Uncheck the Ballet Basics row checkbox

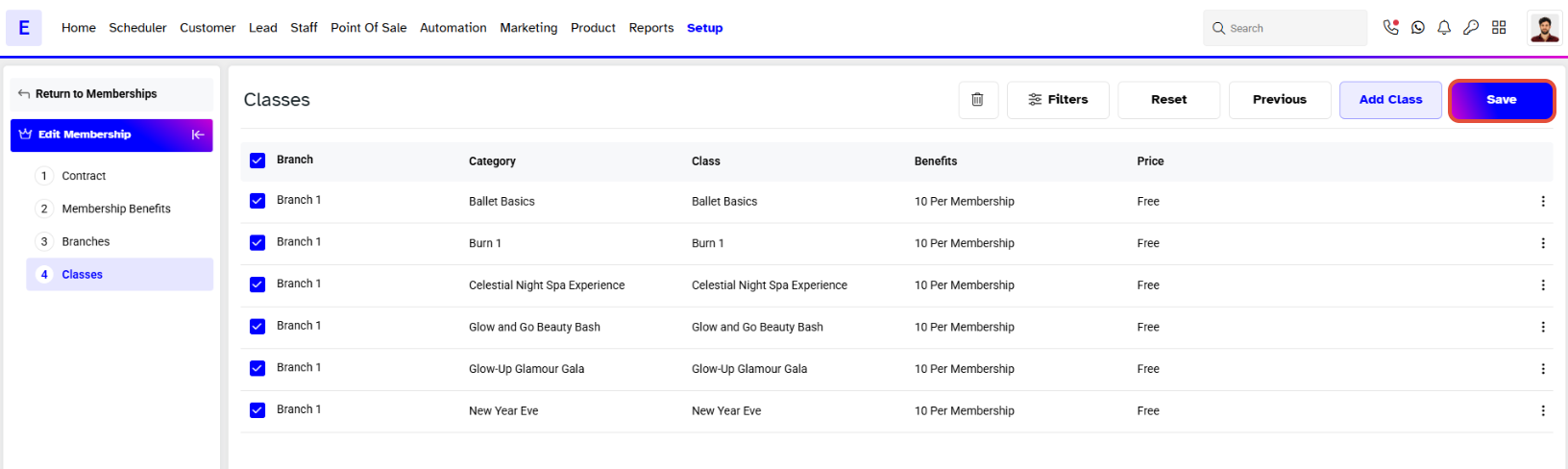point(257,201)
